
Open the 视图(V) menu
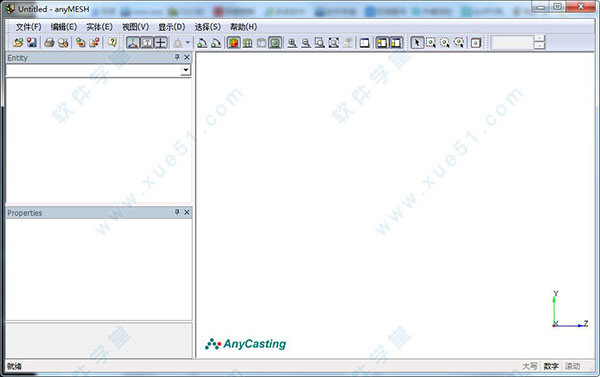135,27
